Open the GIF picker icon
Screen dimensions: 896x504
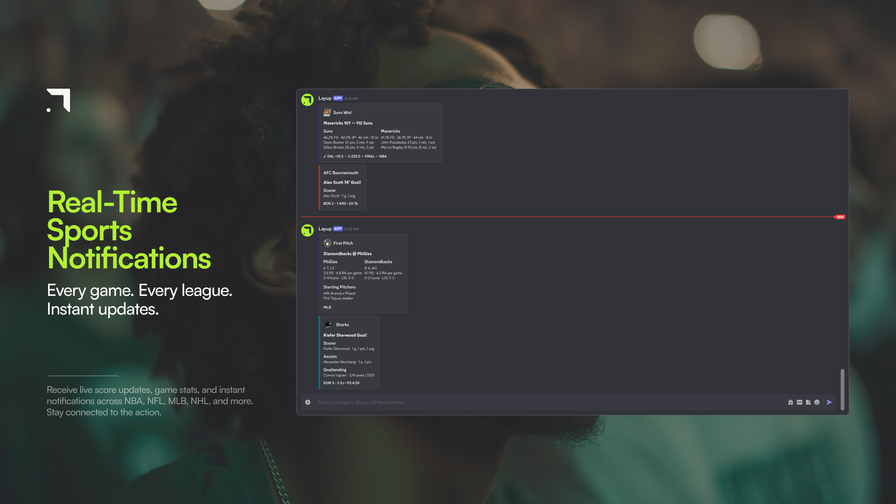pyautogui.click(x=799, y=402)
